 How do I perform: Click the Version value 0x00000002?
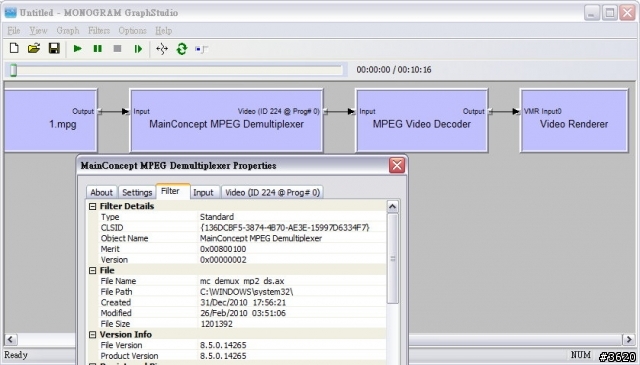click(x=223, y=260)
